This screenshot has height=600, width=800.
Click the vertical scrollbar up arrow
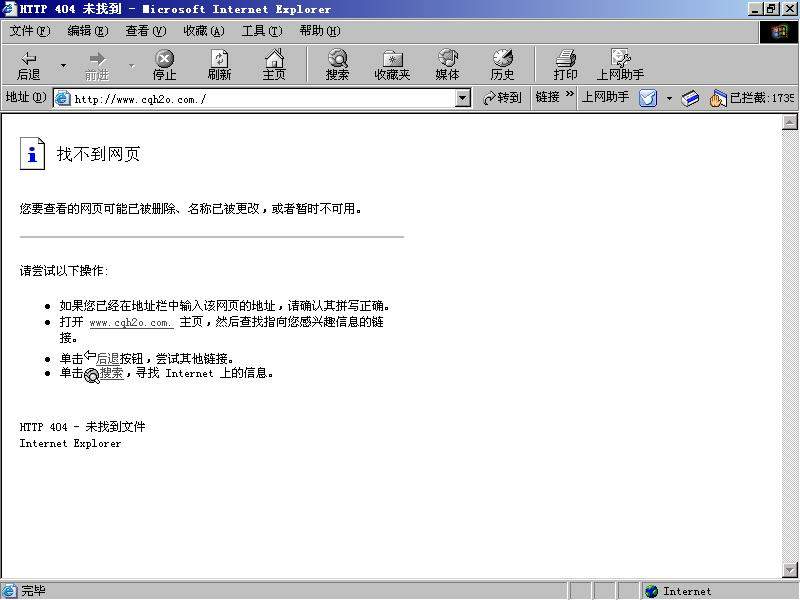tap(790, 122)
